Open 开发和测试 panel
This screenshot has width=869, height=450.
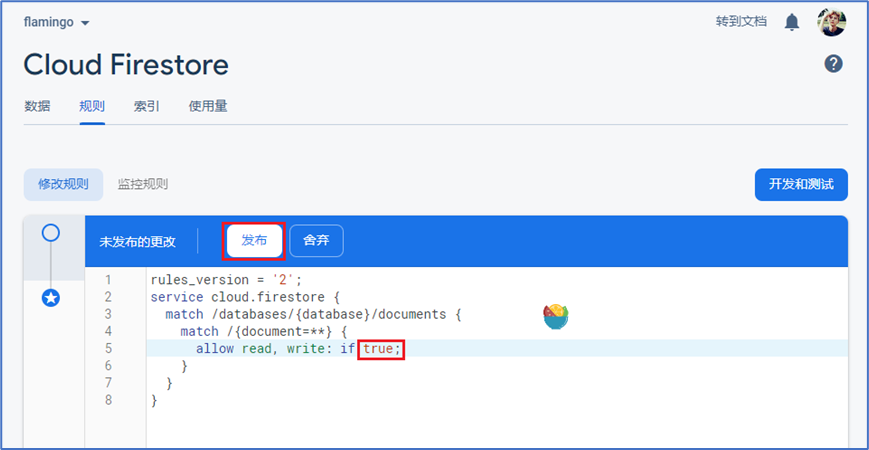tap(801, 184)
